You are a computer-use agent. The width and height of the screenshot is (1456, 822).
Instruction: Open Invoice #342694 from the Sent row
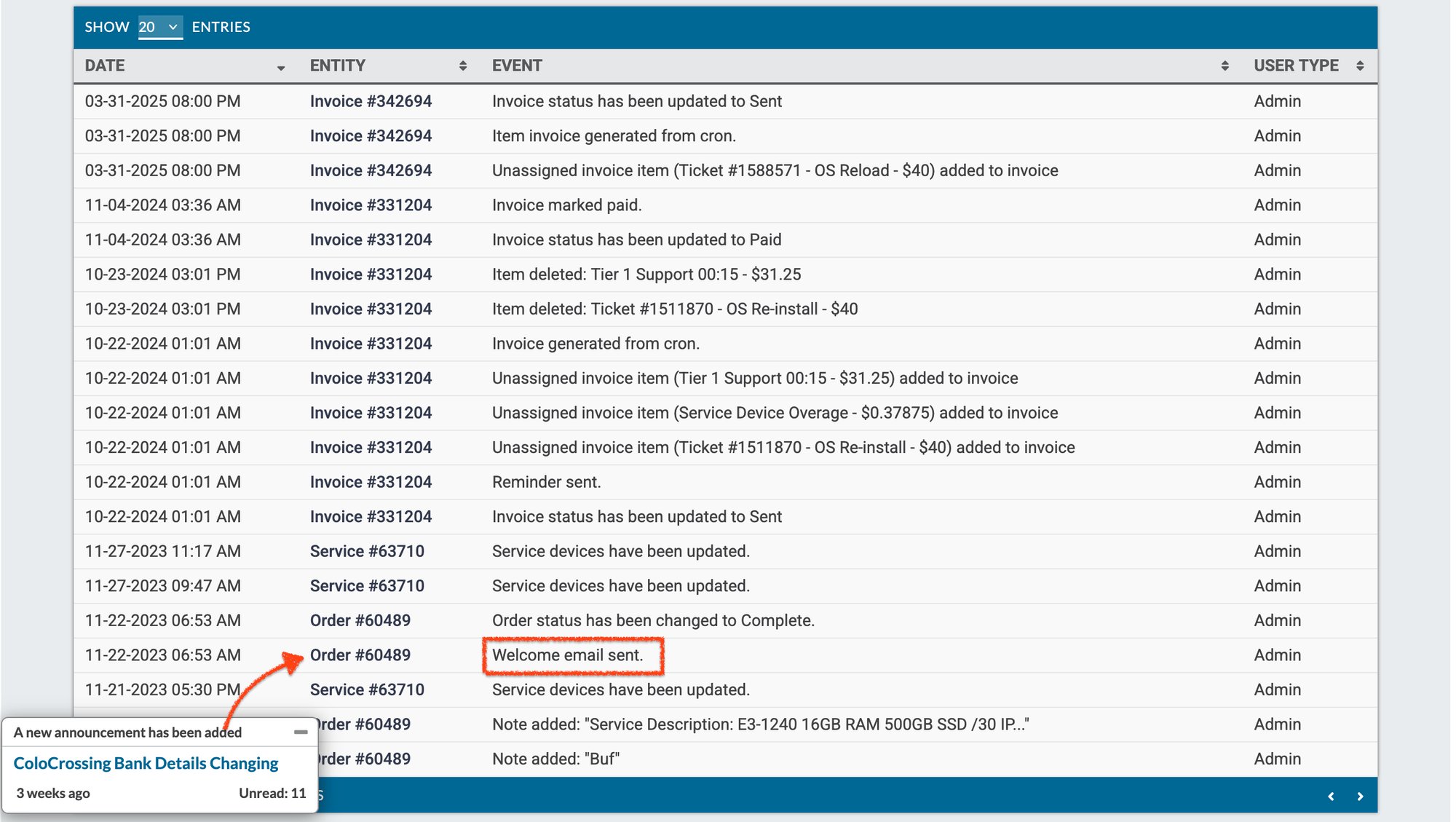[371, 101]
